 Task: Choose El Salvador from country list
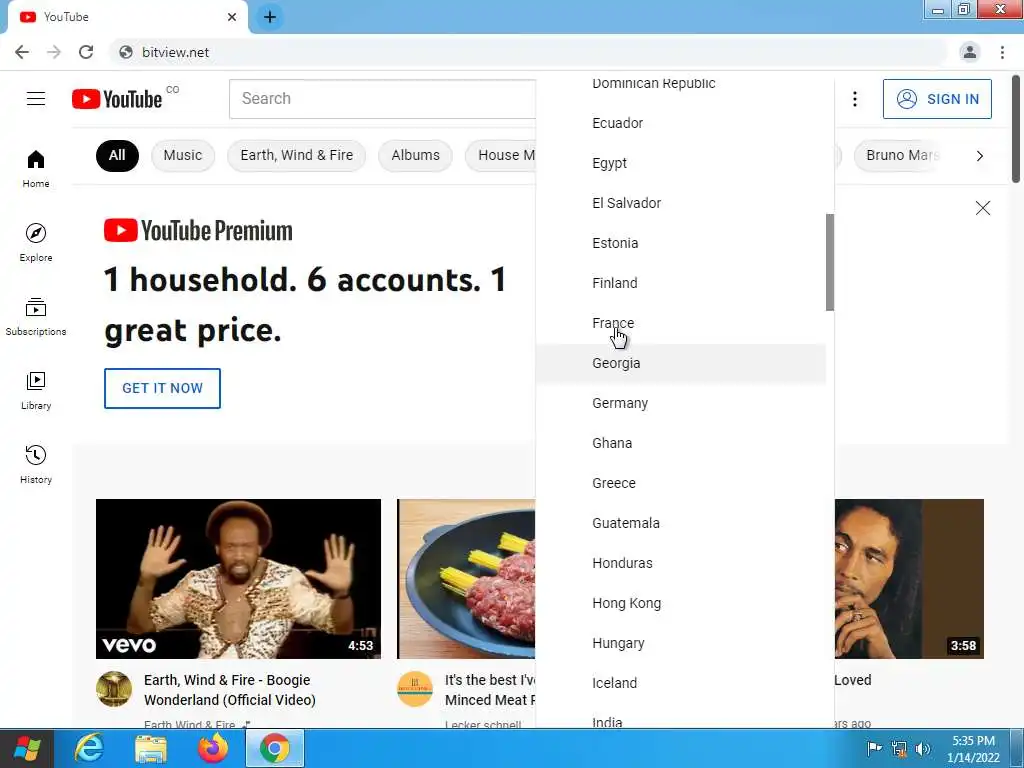coord(680,203)
